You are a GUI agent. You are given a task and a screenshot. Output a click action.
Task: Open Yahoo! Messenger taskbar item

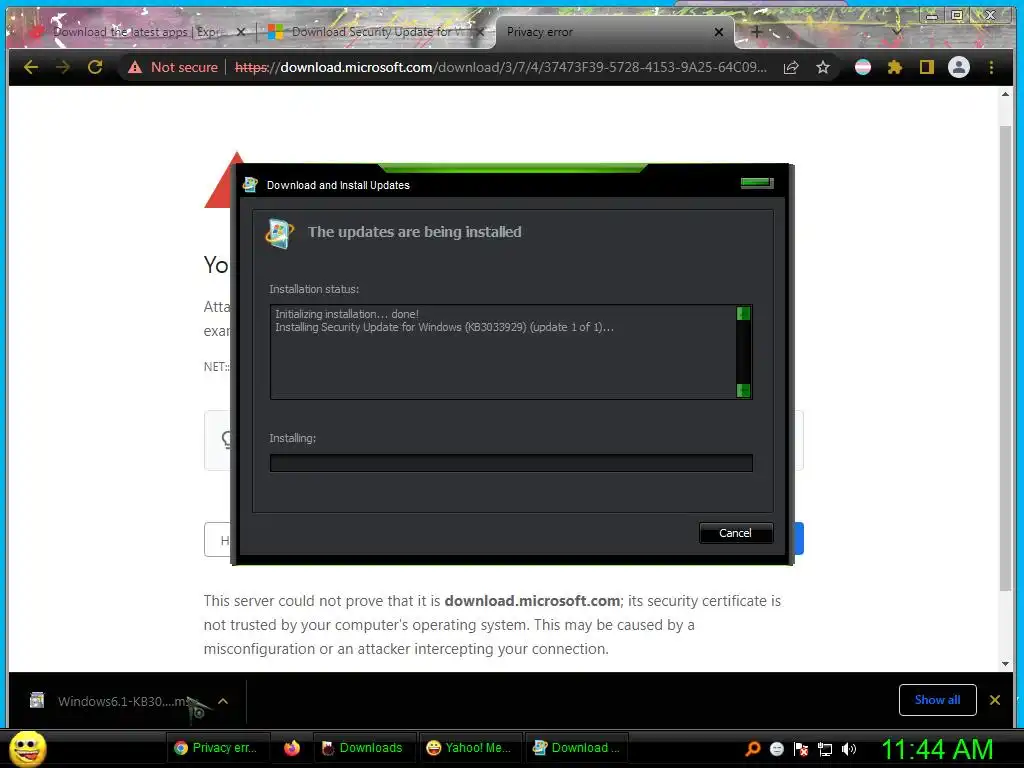point(470,748)
